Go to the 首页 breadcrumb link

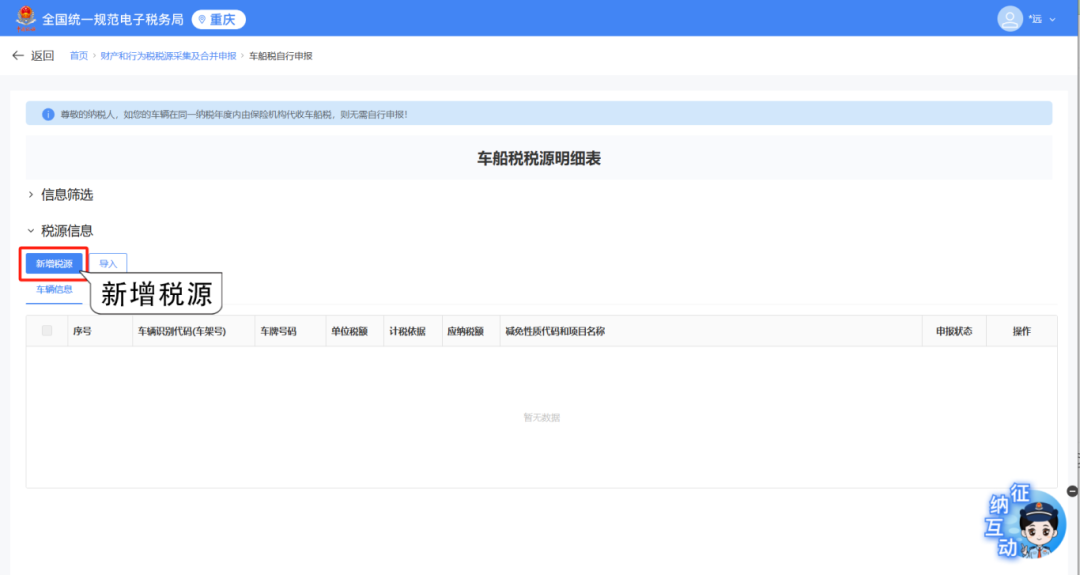(78, 56)
